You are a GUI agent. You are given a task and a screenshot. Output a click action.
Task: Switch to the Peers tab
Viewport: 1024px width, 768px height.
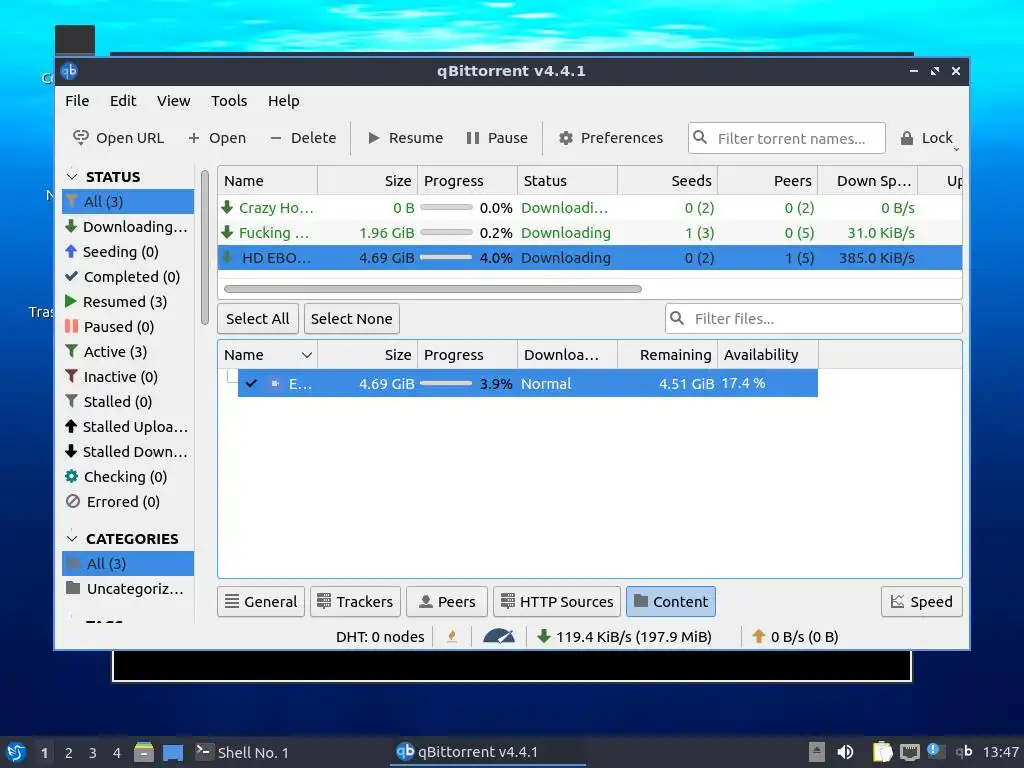coord(447,601)
